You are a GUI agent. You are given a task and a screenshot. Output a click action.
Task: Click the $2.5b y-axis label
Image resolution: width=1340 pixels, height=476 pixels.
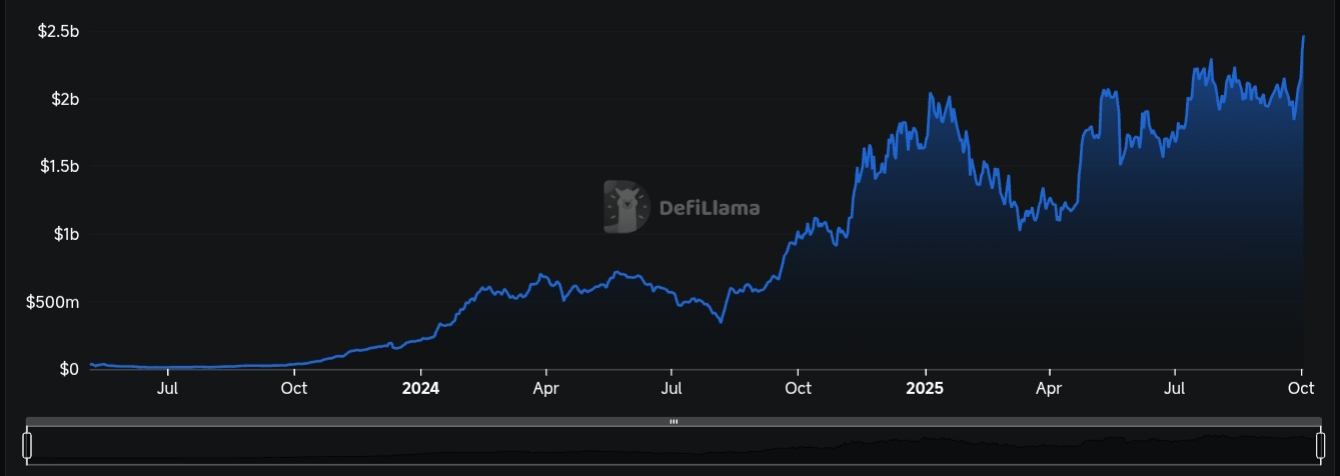(58, 32)
